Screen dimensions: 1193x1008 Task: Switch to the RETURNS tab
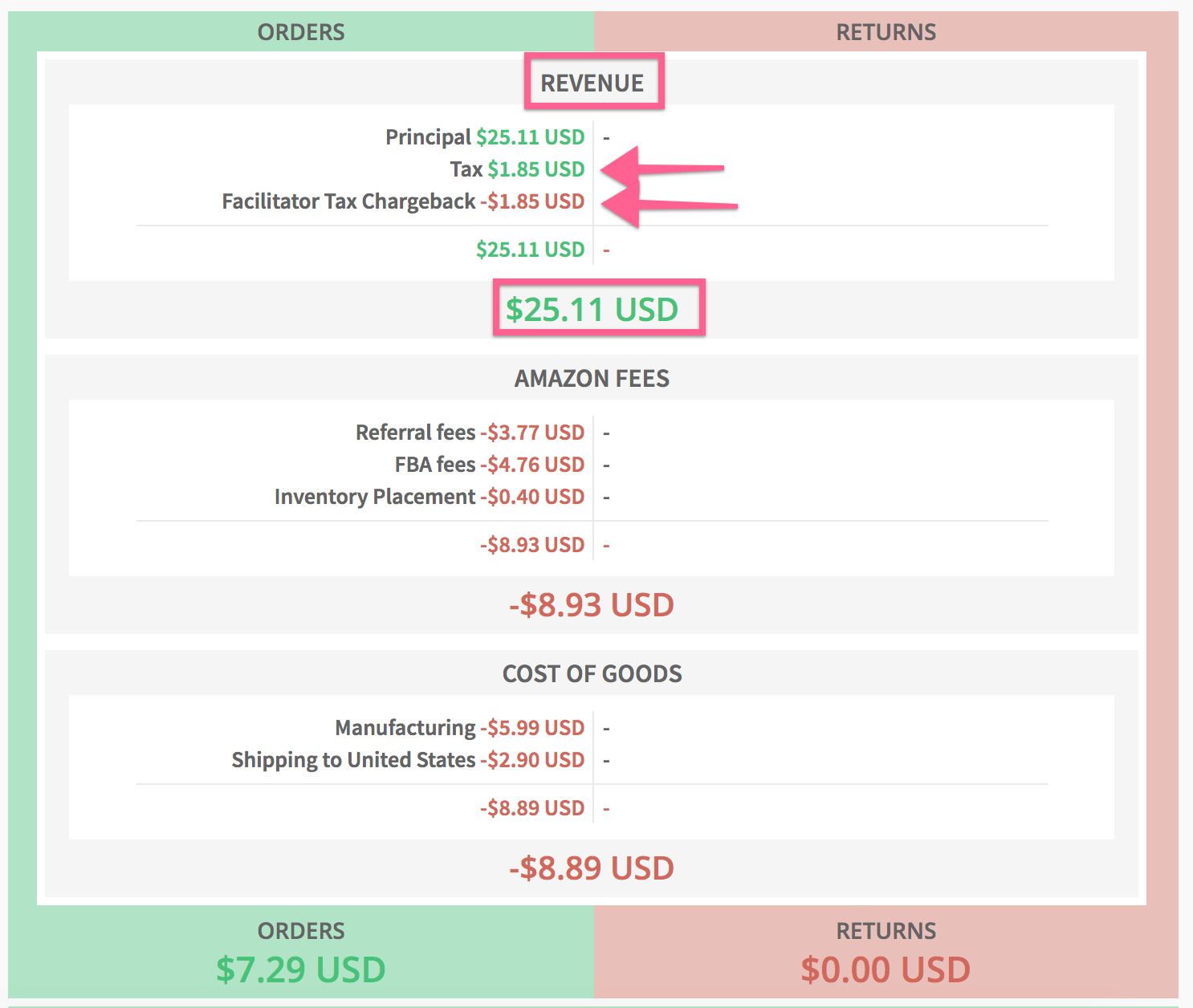[x=886, y=32]
